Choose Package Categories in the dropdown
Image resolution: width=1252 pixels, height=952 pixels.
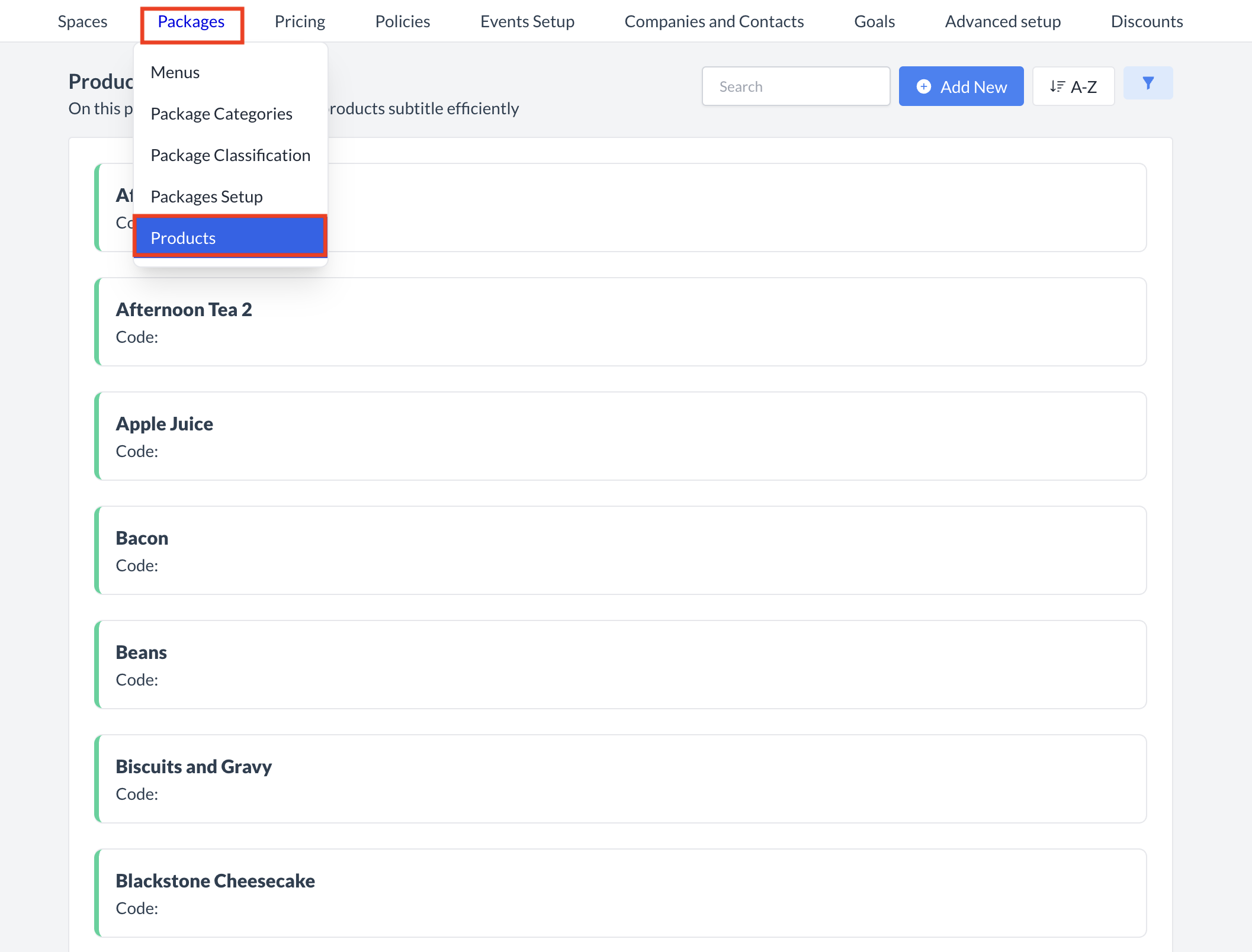(x=221, y=114)
